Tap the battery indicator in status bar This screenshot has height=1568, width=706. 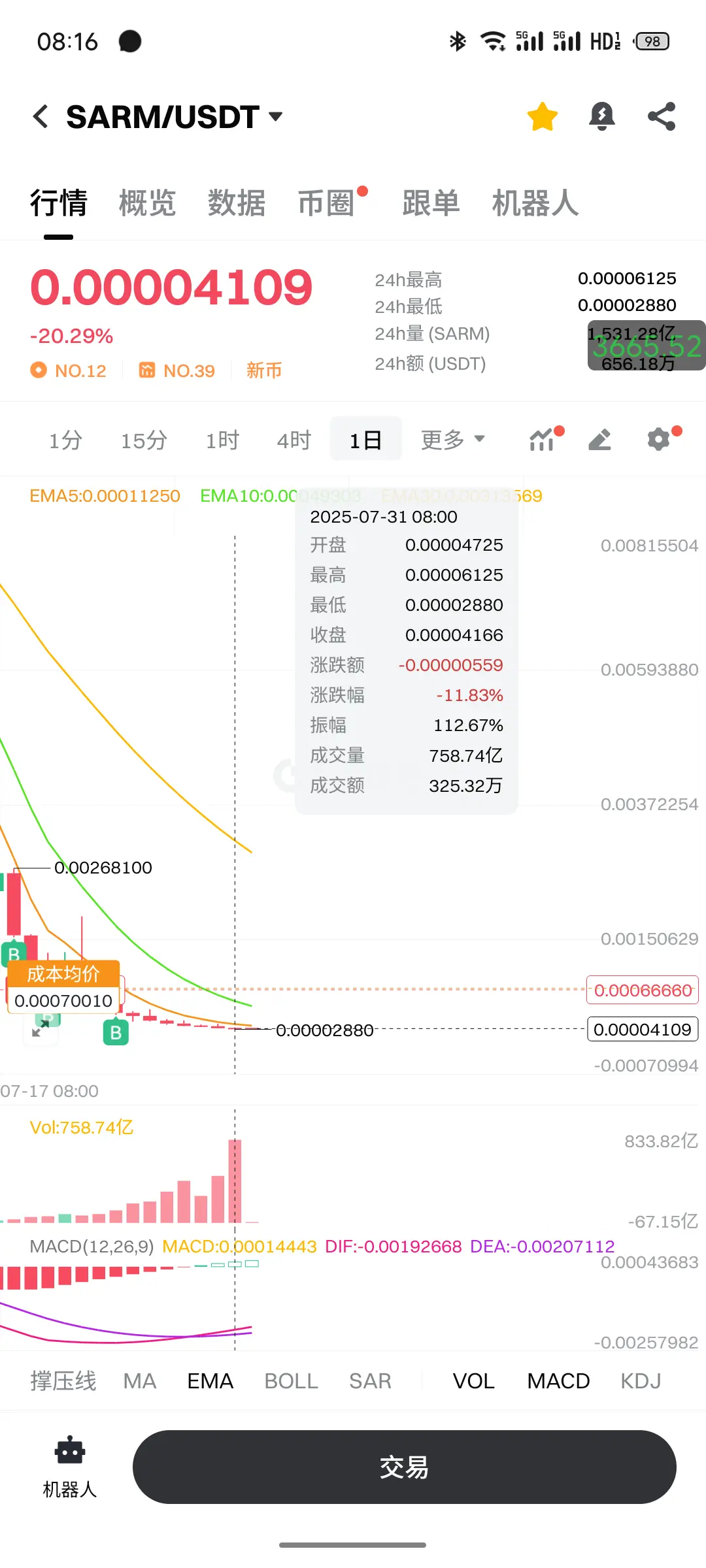coord(652,41)
